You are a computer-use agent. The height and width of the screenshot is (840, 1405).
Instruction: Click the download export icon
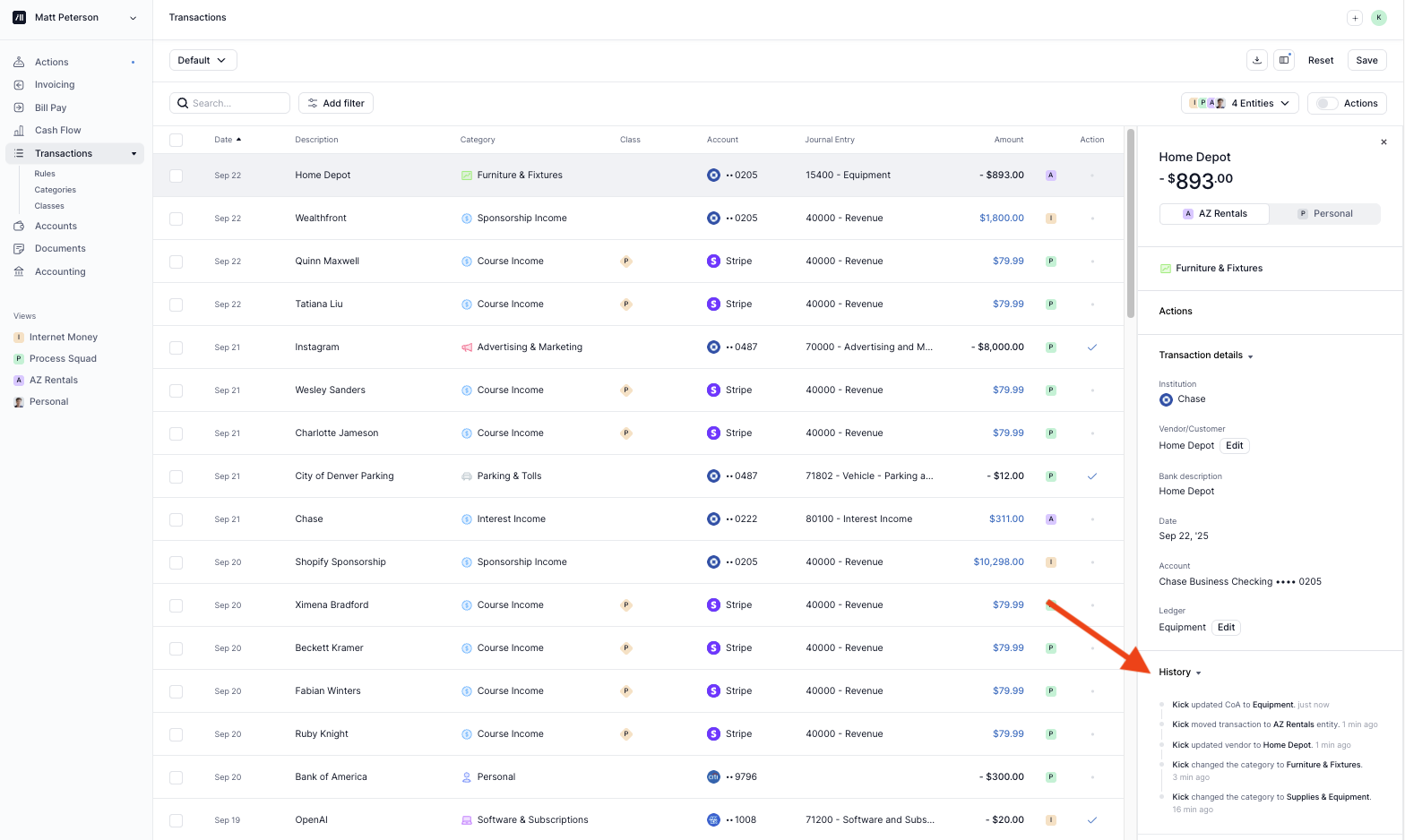pyautogui.click(x=1257, y=60)
